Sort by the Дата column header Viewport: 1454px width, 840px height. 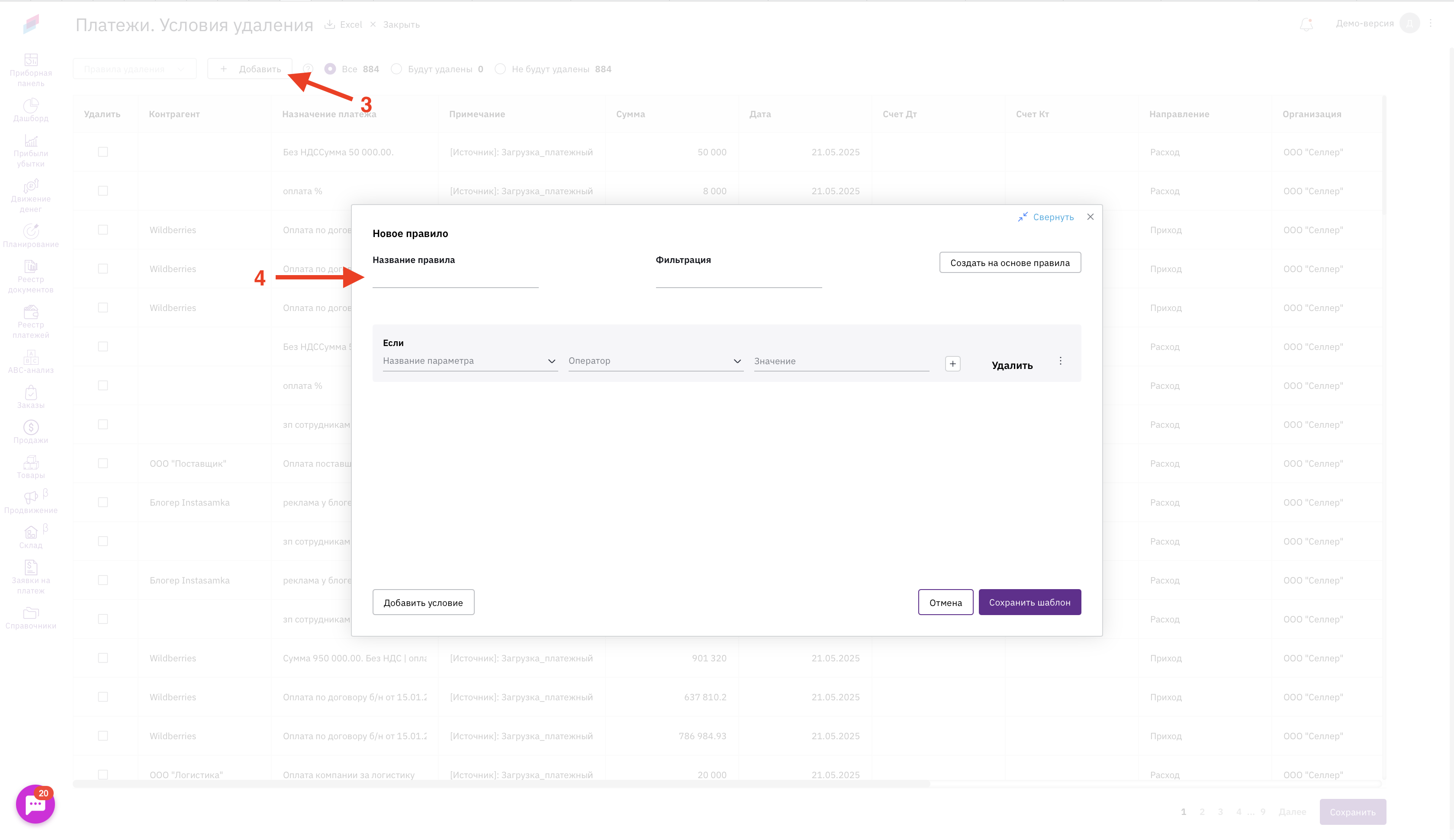click(x=760, y=114)
